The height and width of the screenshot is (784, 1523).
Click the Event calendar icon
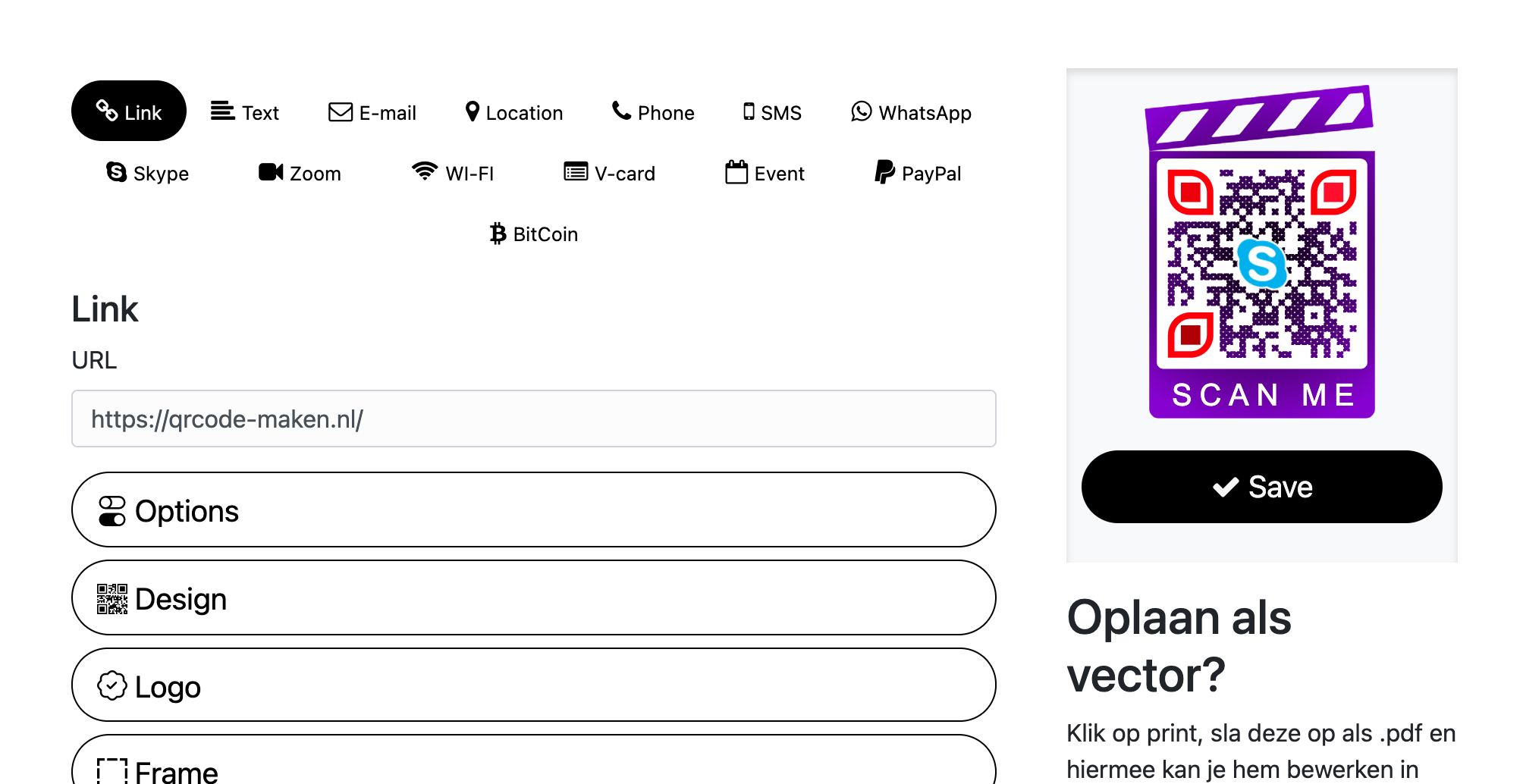(736, 172)
